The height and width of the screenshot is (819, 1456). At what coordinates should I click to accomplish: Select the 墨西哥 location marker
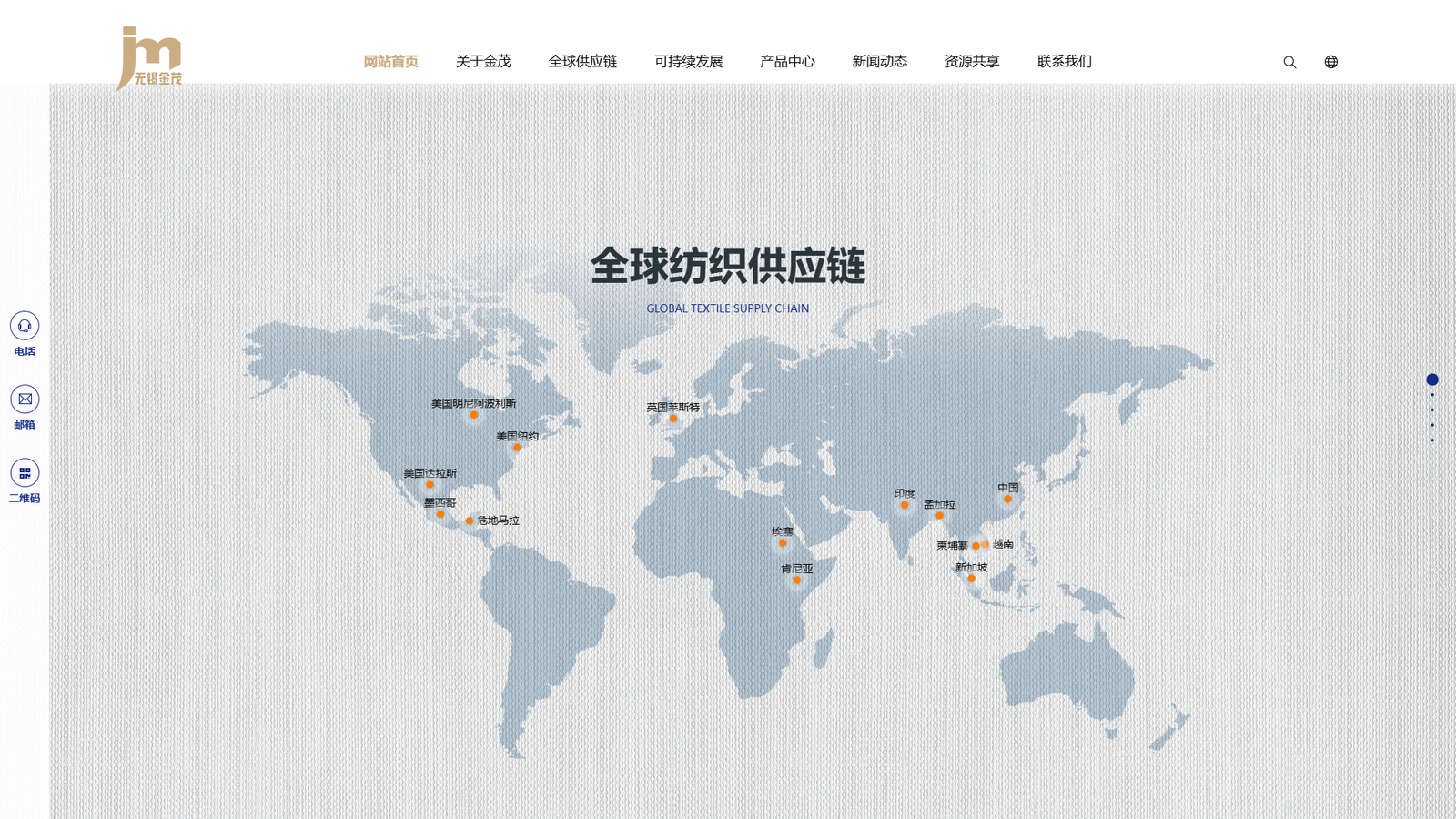click(439, 514)
